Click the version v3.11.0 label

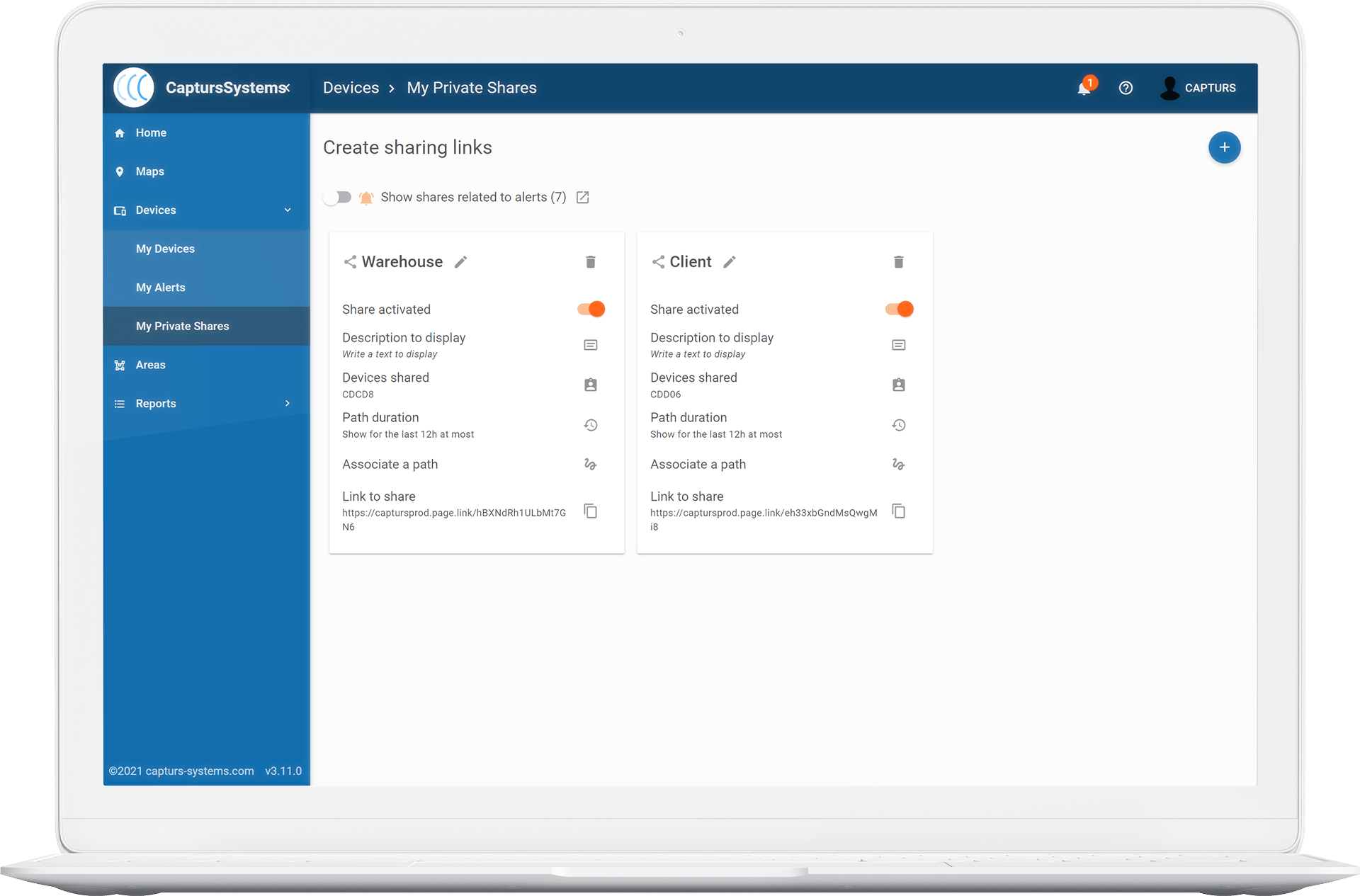pos(283,771)
